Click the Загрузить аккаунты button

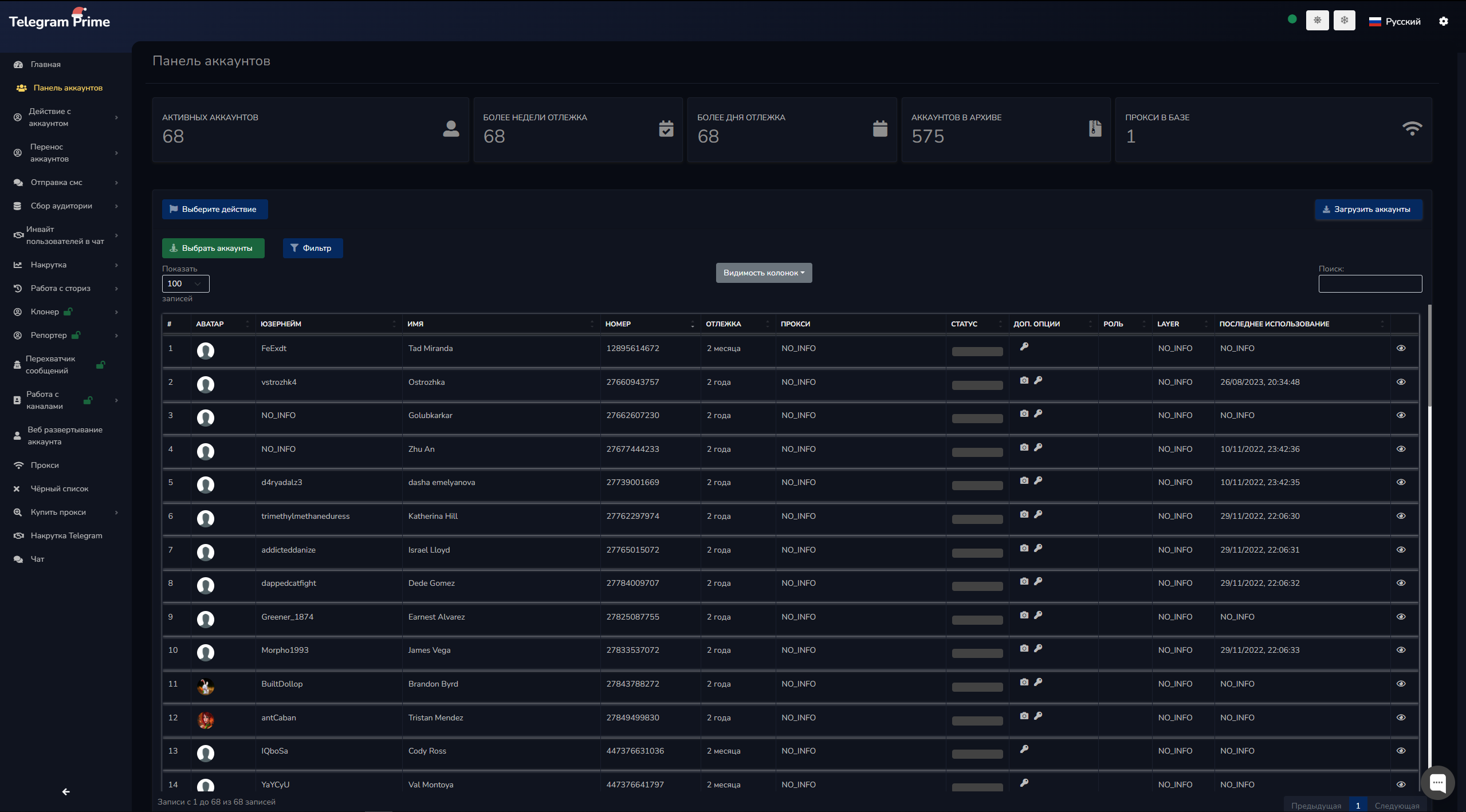click(1368, 209)
